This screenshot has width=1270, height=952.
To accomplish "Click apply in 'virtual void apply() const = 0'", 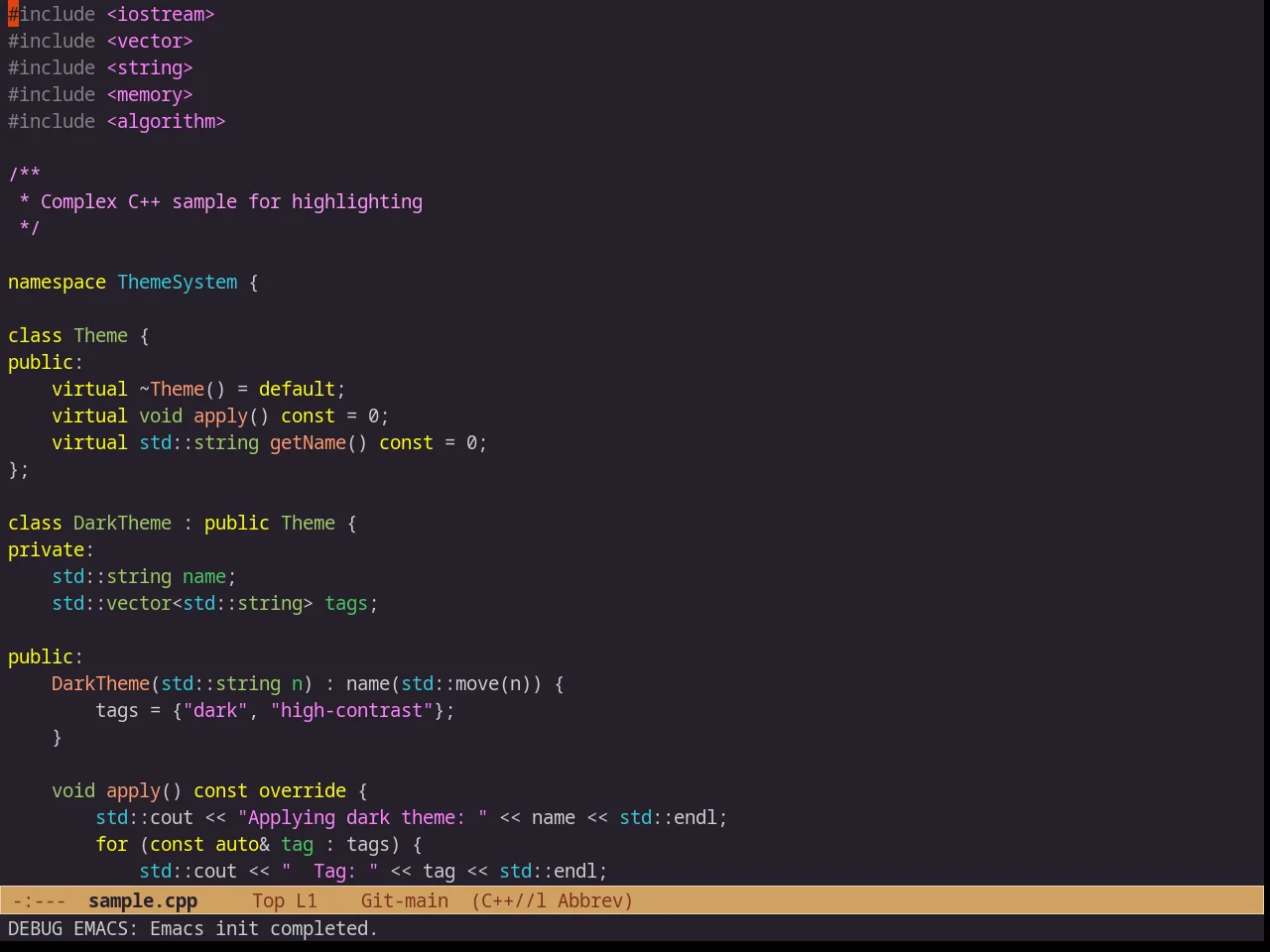I will 220,416.
